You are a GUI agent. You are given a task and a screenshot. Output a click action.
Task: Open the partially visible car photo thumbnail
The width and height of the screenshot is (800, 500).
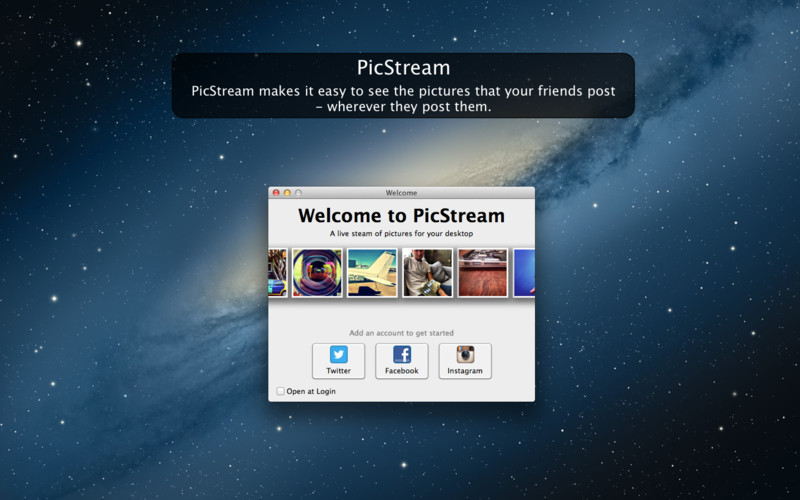(x=278, y=272)
